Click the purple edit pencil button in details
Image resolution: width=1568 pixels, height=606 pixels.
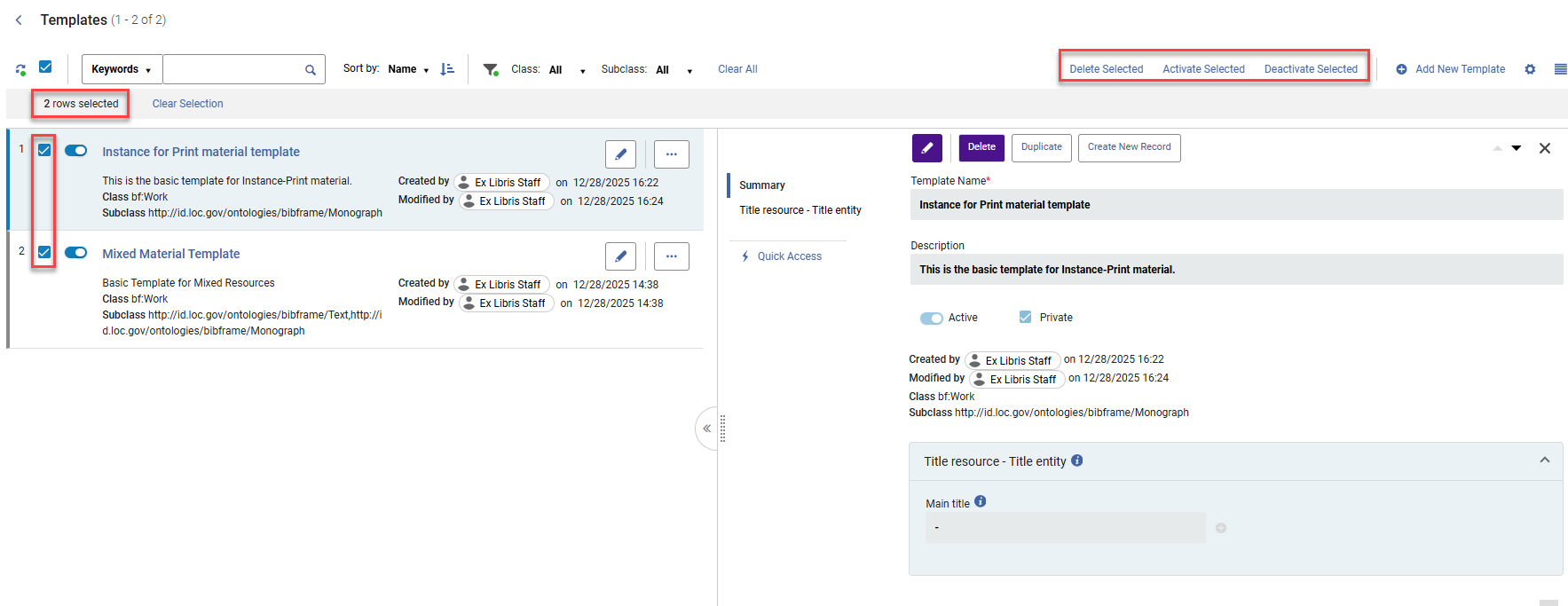[927, 148]
